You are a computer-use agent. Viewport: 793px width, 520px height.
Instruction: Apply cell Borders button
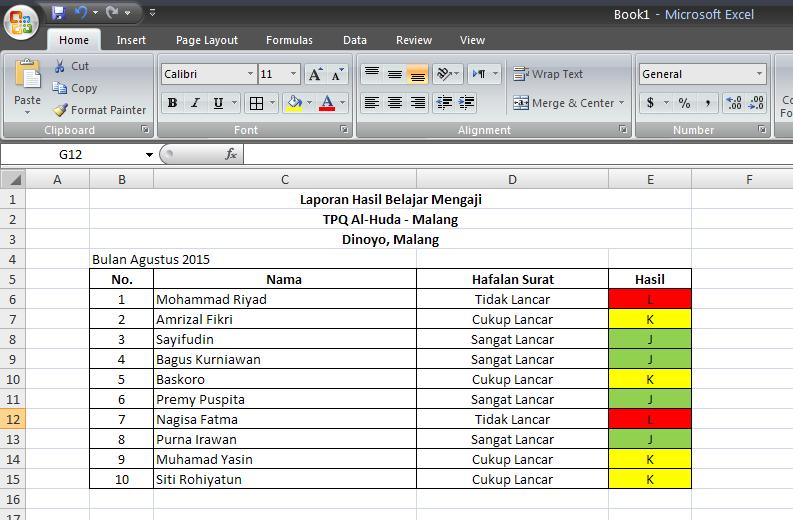click(x=256, y=103)
